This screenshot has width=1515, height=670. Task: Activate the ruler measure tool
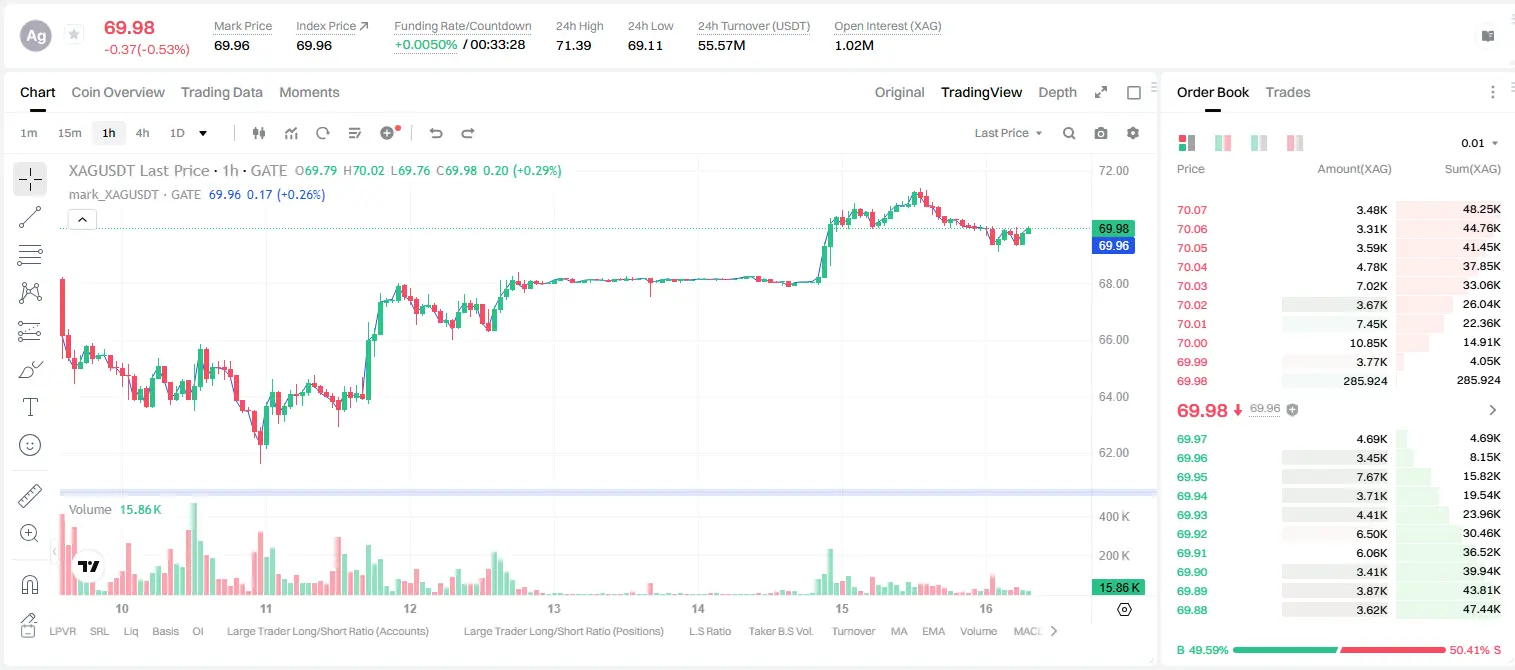(30, 496)
